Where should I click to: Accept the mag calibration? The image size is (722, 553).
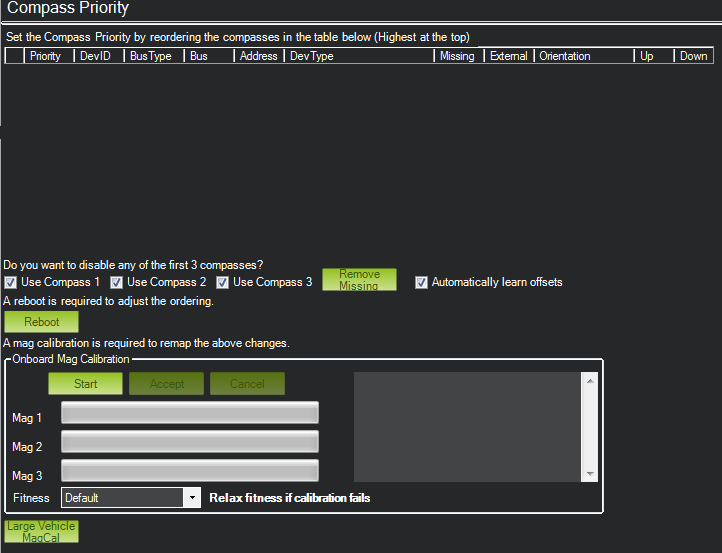click(167, 384)
